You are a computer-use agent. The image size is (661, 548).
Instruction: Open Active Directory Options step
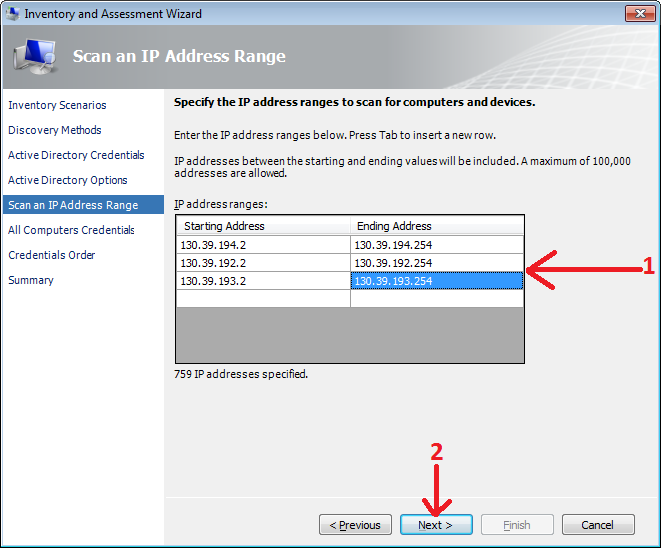(x=68, y=180)
